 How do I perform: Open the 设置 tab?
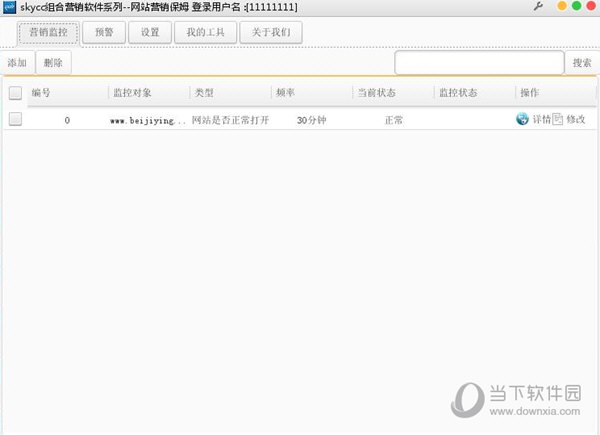(x=150, y=33)
